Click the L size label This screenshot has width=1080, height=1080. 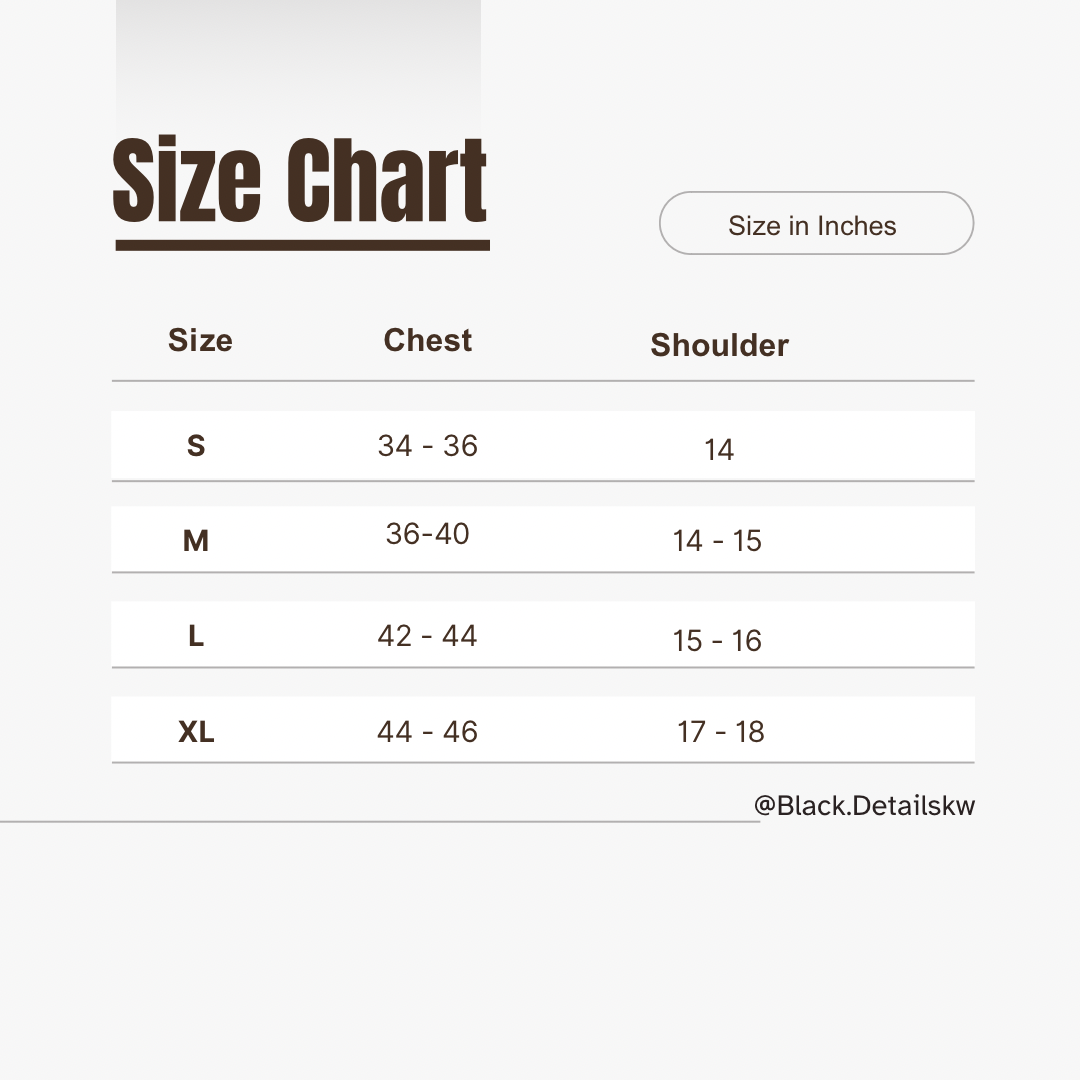pyautogui.click(x=196, y=636)
